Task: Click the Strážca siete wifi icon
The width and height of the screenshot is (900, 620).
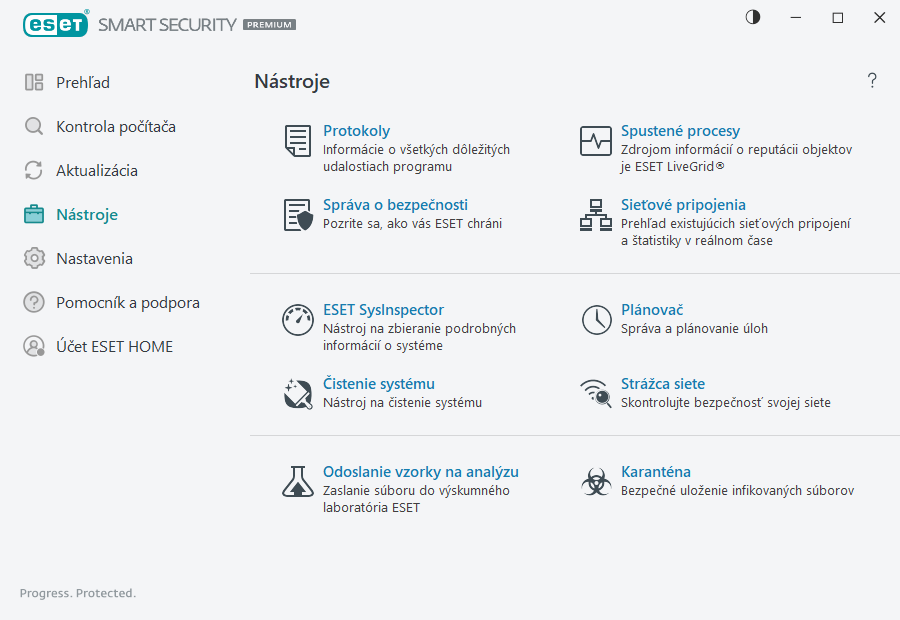Action: pos(596,394)
